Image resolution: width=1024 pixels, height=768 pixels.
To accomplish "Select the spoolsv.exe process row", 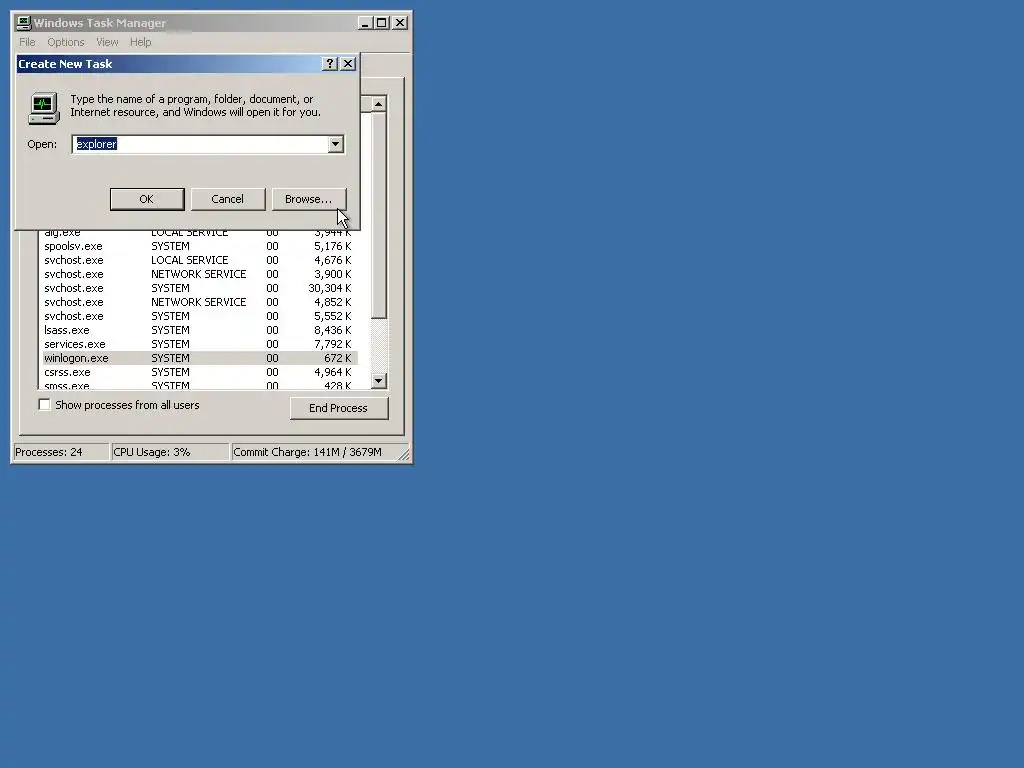I will 198,246.
